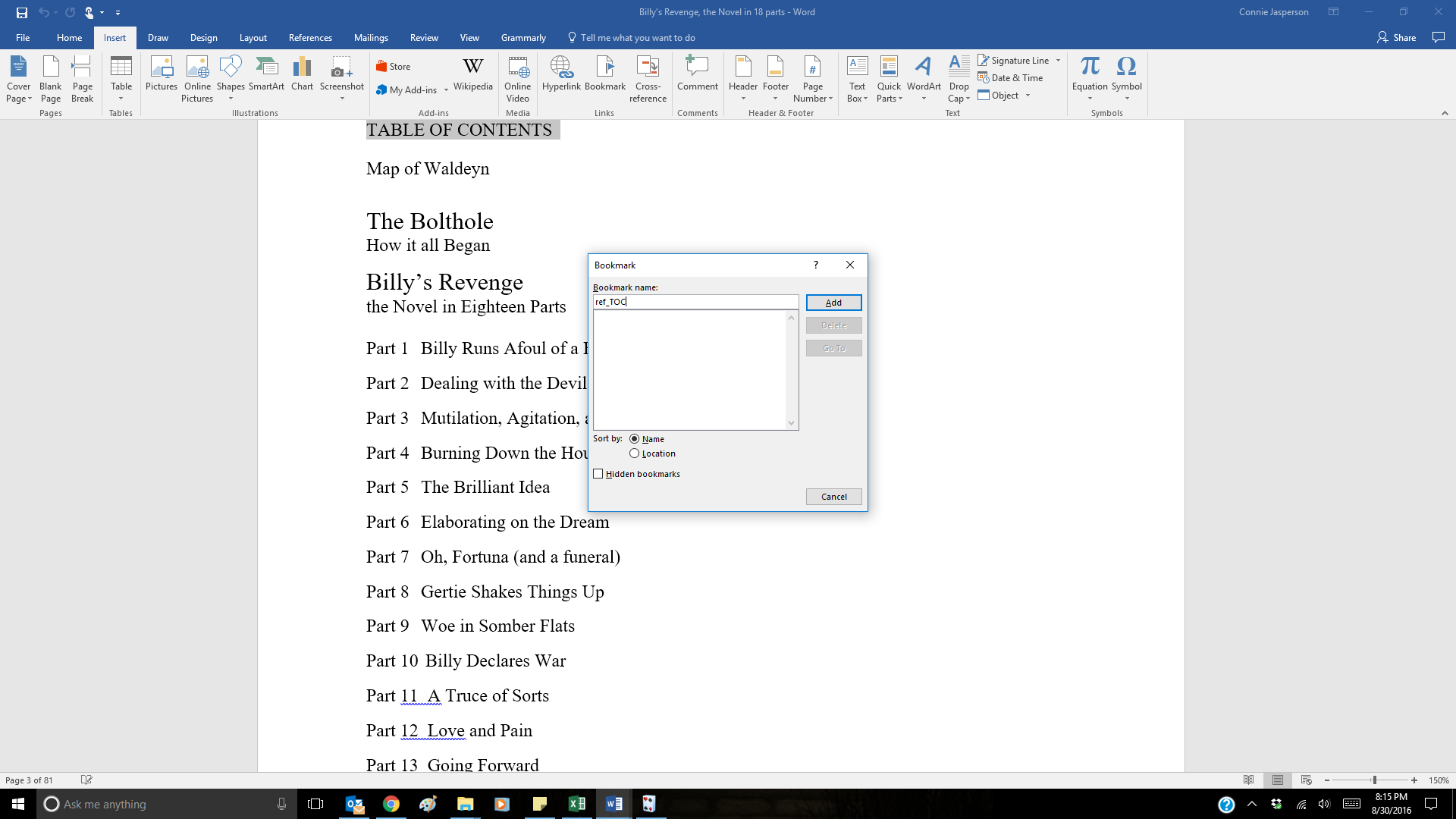
Task: Click the Add button in Bookmark dialog
Action: [833, 303]
